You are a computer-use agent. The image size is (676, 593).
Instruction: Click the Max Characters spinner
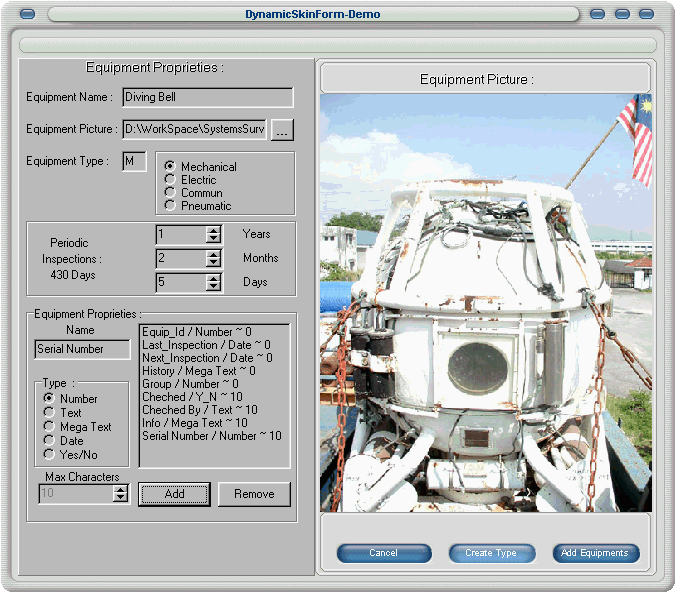coord(121,493)
